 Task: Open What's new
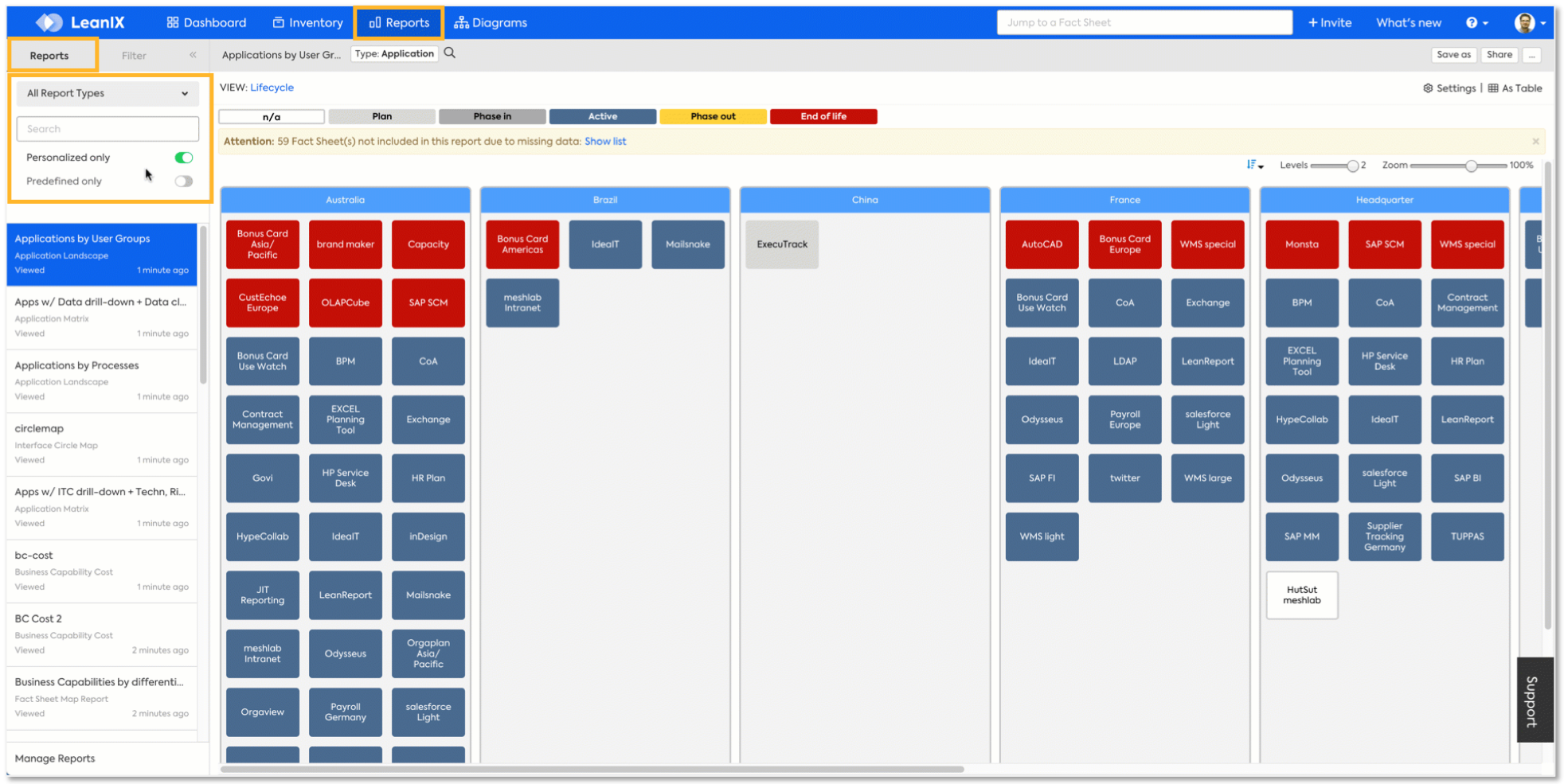1409,22
